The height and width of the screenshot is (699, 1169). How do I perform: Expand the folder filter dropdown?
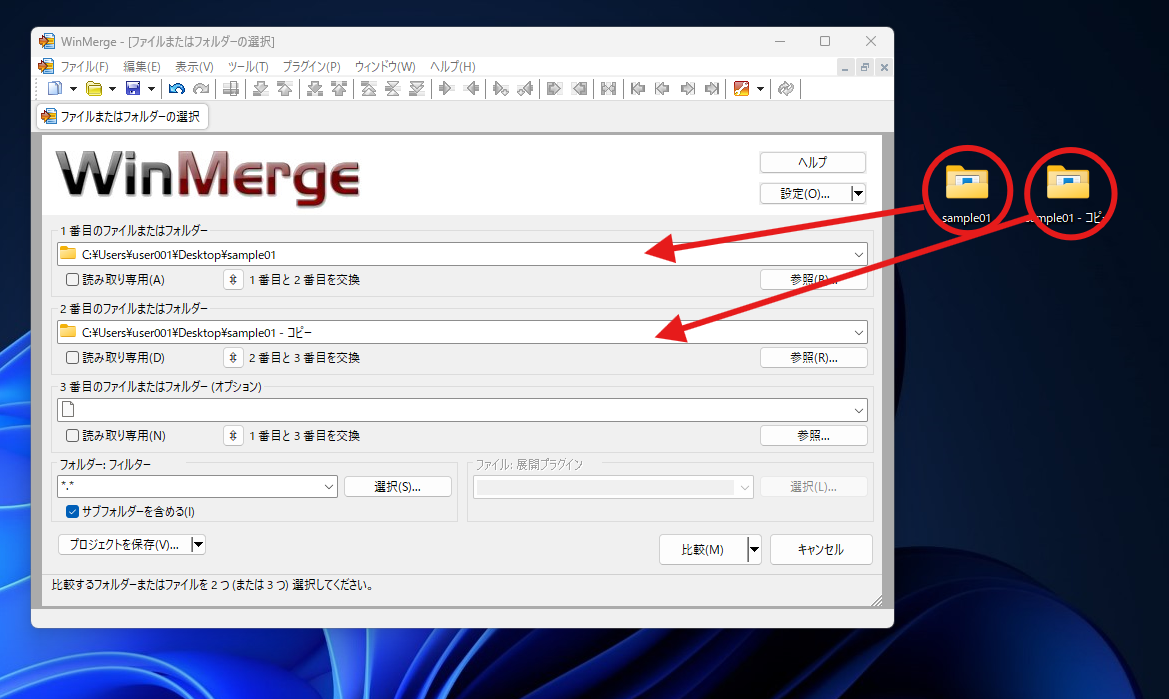329,486
